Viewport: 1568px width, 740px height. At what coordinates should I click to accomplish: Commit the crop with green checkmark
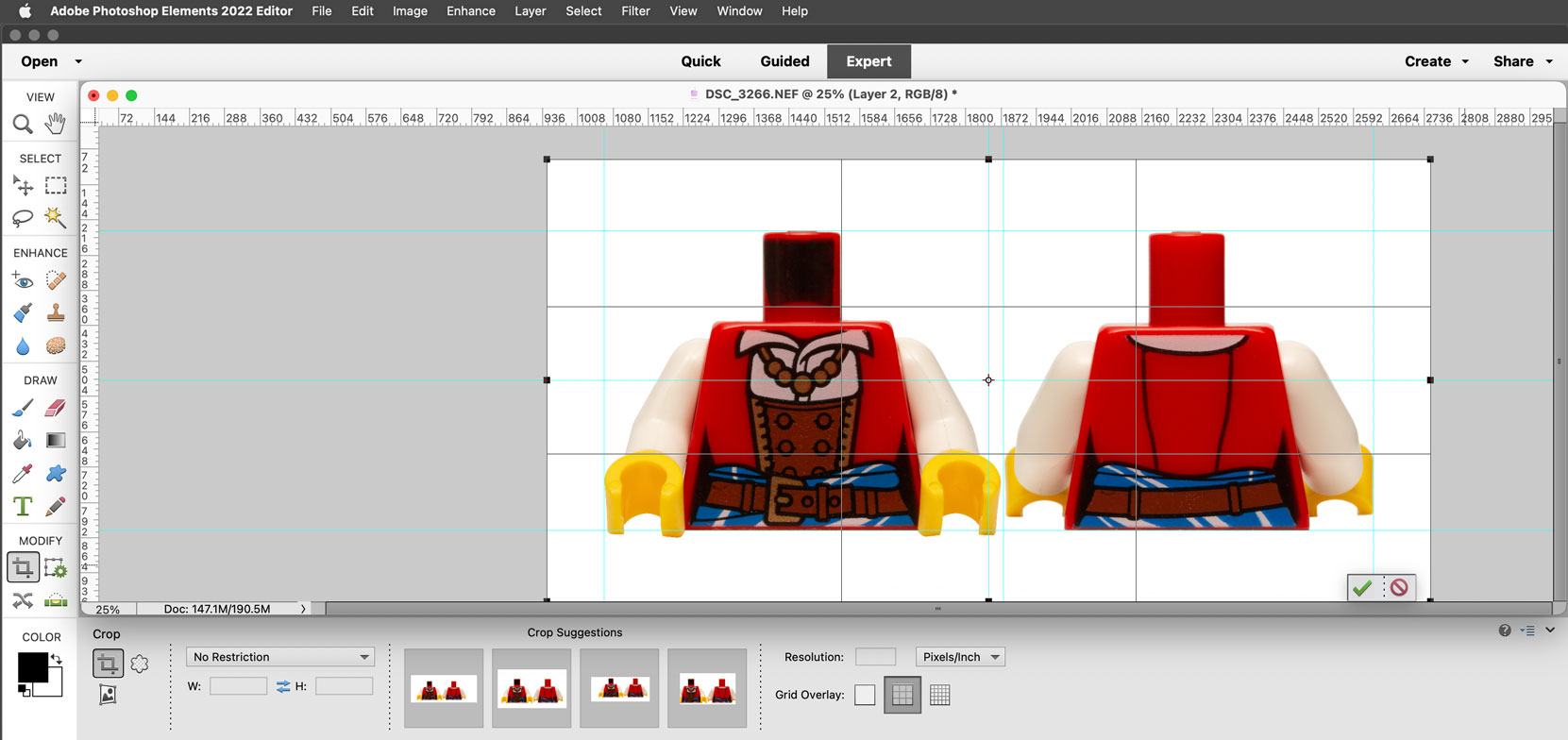(x=1362, y=588)
